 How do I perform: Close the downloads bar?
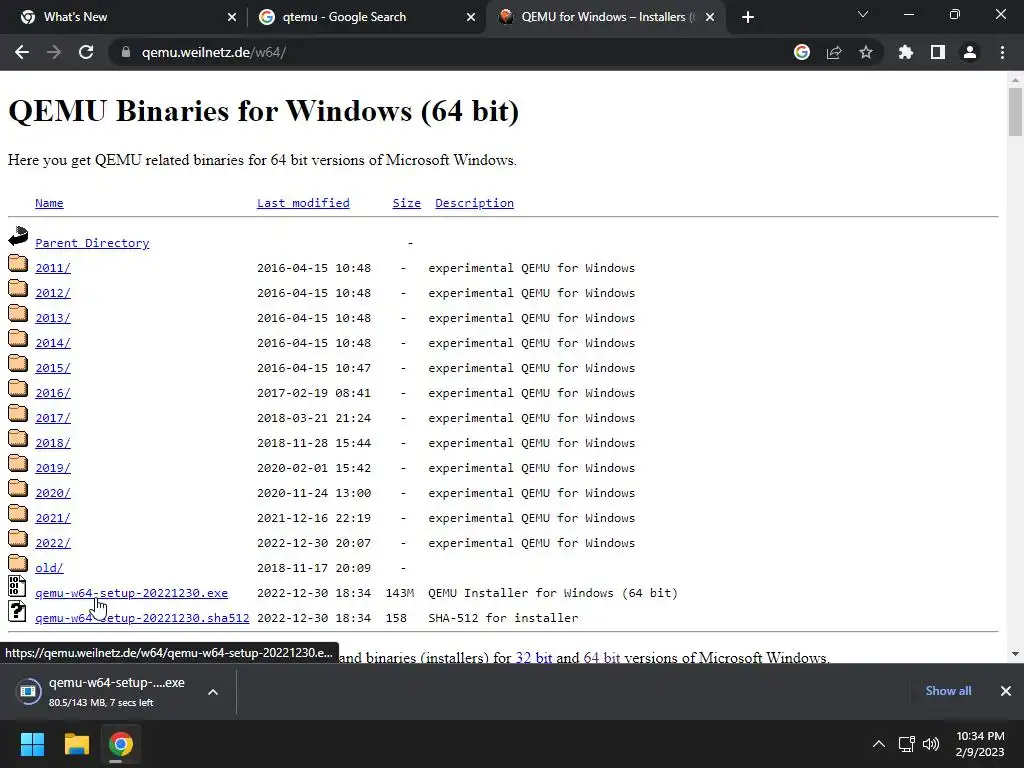point(1006,691)
